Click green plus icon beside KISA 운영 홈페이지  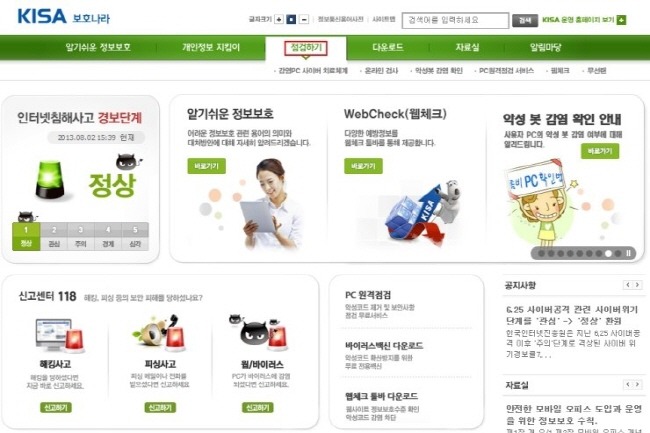[x=621, y=19]
